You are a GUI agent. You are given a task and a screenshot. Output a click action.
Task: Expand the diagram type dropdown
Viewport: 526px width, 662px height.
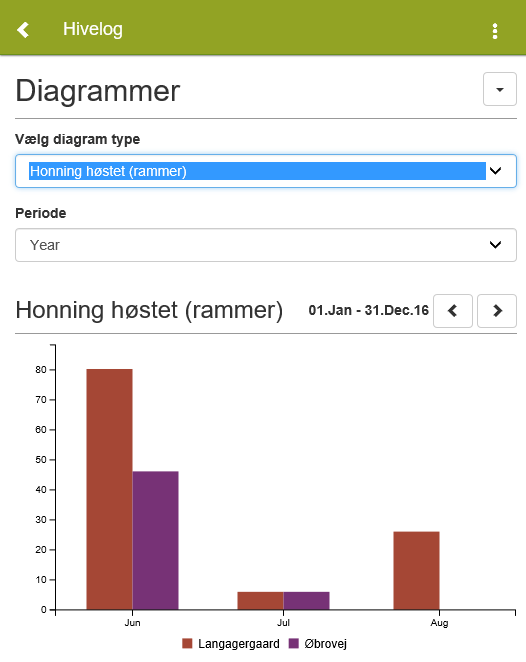pos(266,171)
